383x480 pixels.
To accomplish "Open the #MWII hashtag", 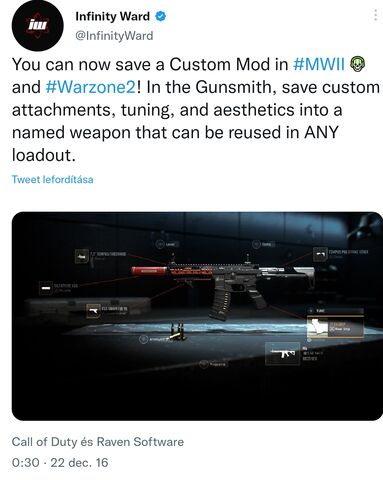I will 319,64.
